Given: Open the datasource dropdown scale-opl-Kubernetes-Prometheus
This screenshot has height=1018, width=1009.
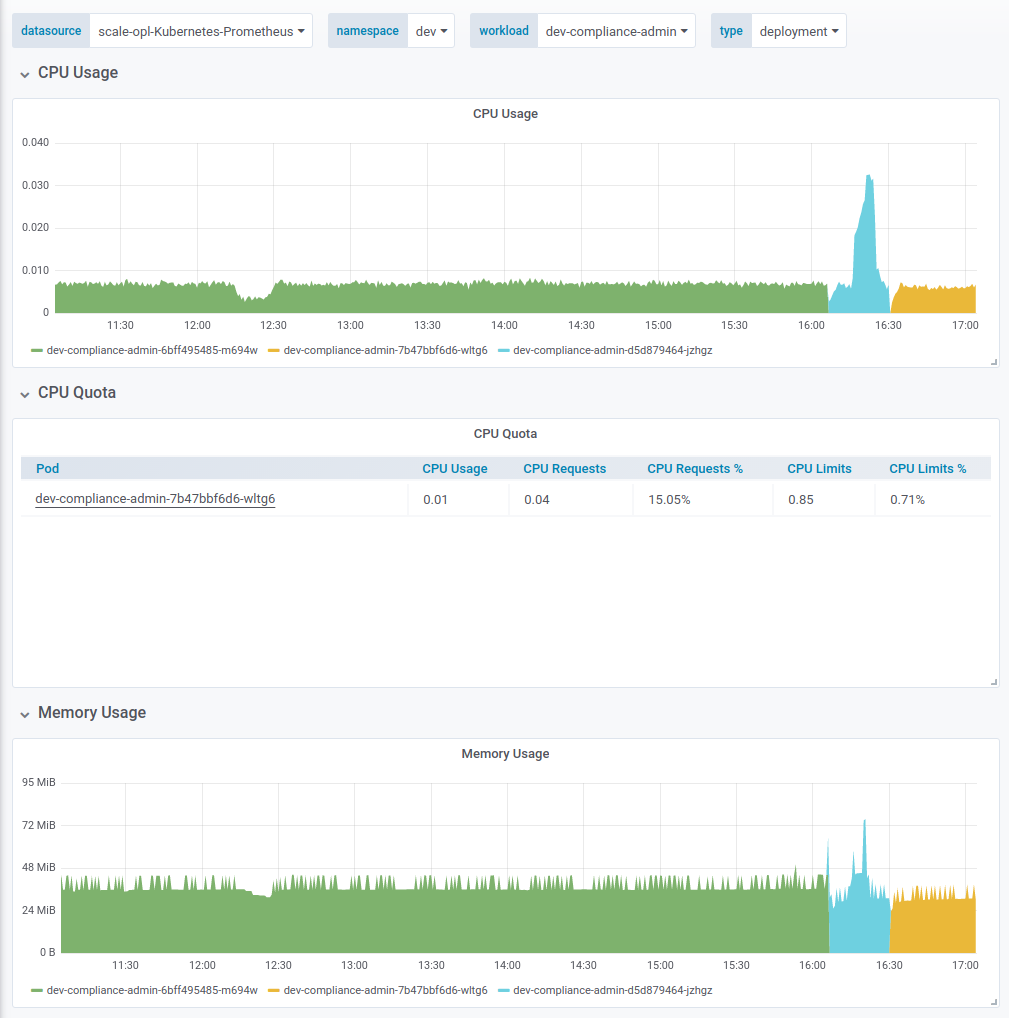Looking at the screenshot, I should coord(200,31).
